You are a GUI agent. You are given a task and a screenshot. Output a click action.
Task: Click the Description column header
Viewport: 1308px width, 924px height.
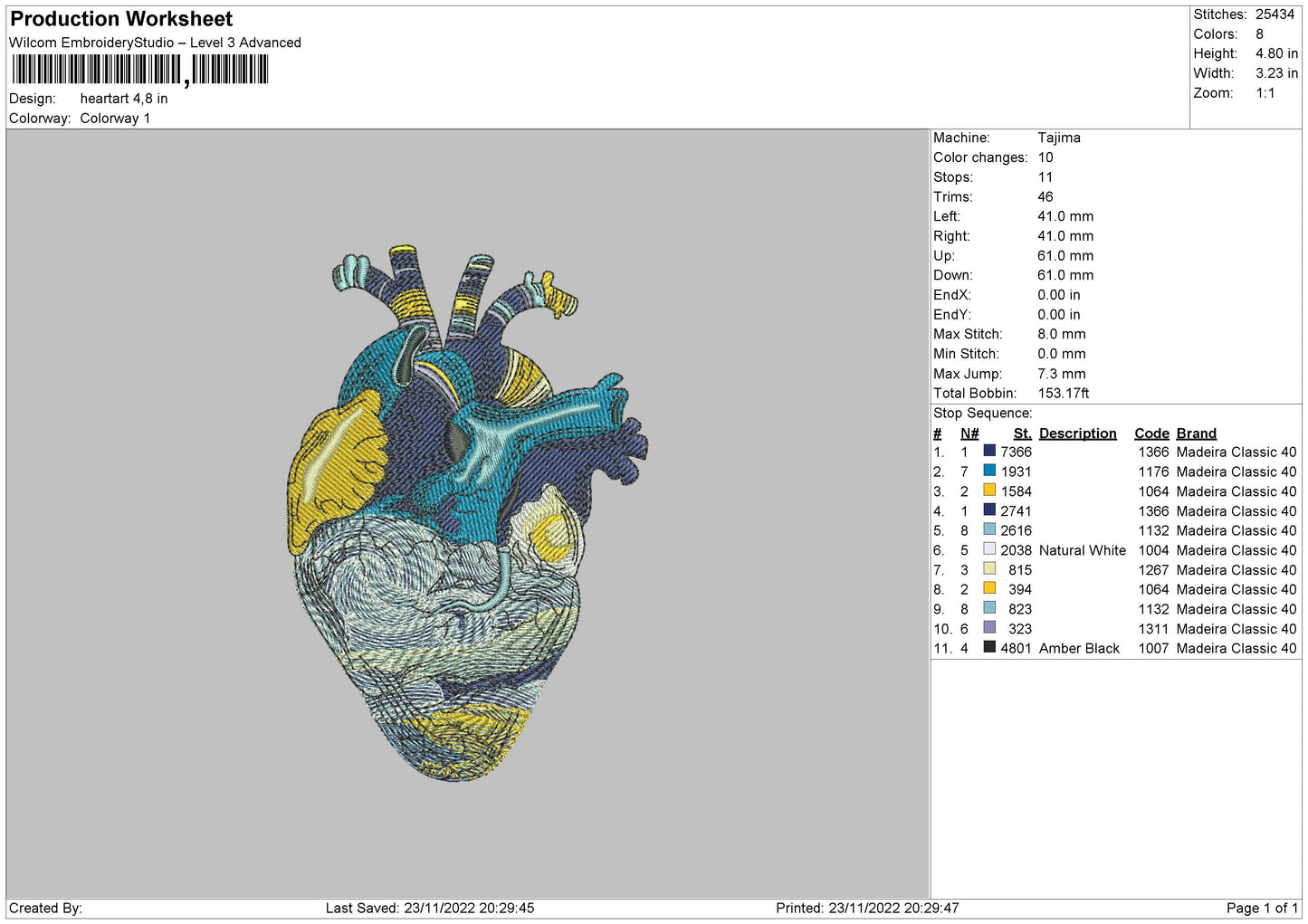point(1077,433)
